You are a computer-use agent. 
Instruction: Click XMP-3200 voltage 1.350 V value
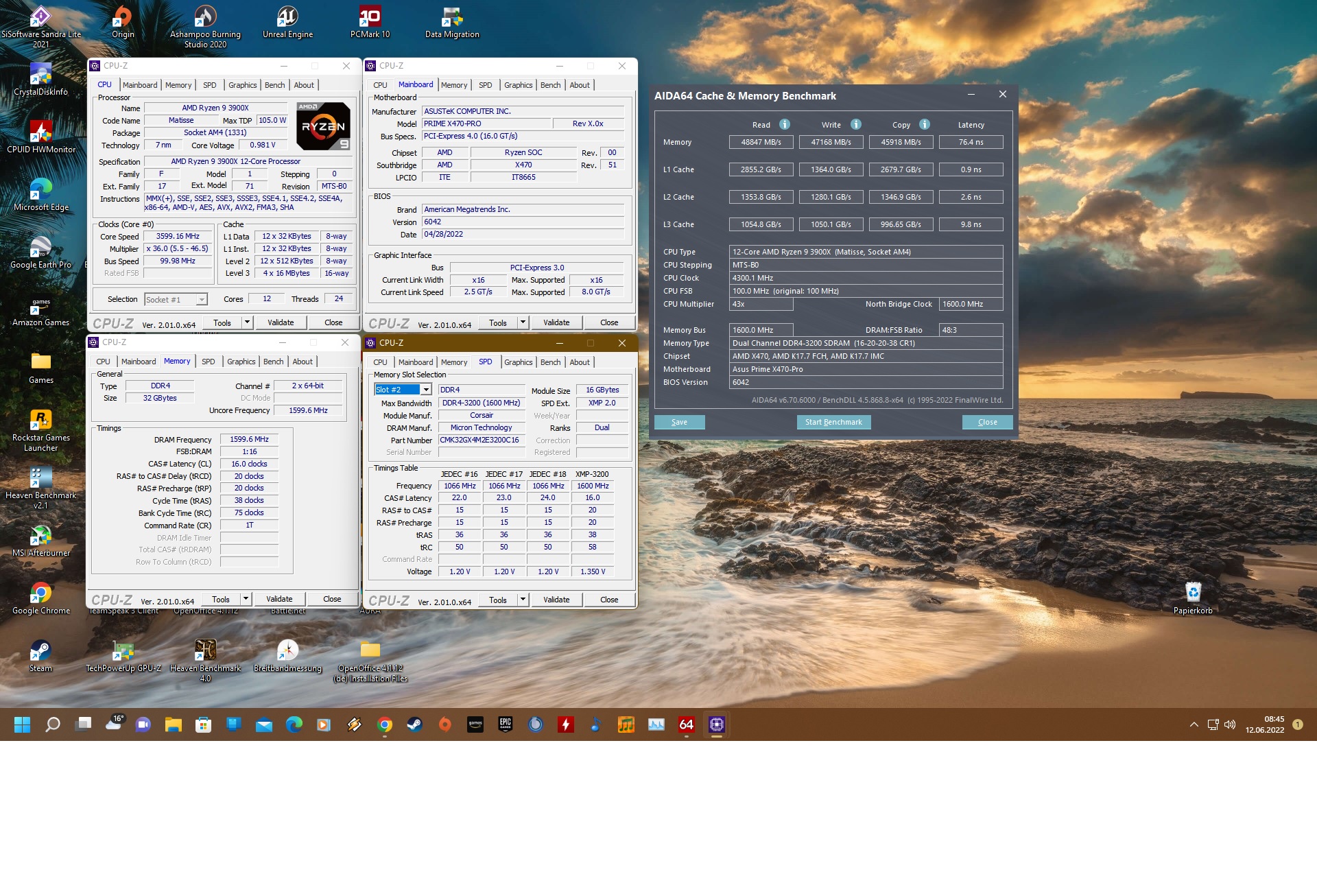(593, 571)
